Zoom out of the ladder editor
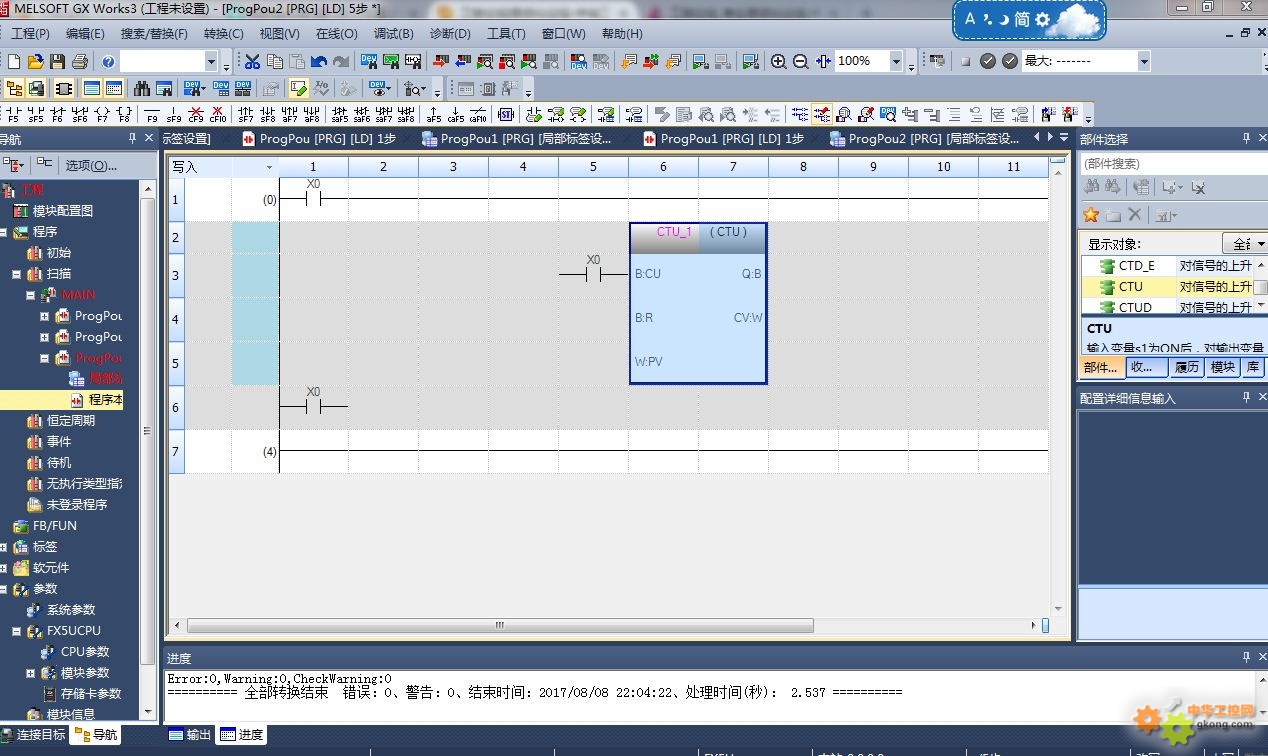Viewport: 1268px width, 756px height. [801, 61]
